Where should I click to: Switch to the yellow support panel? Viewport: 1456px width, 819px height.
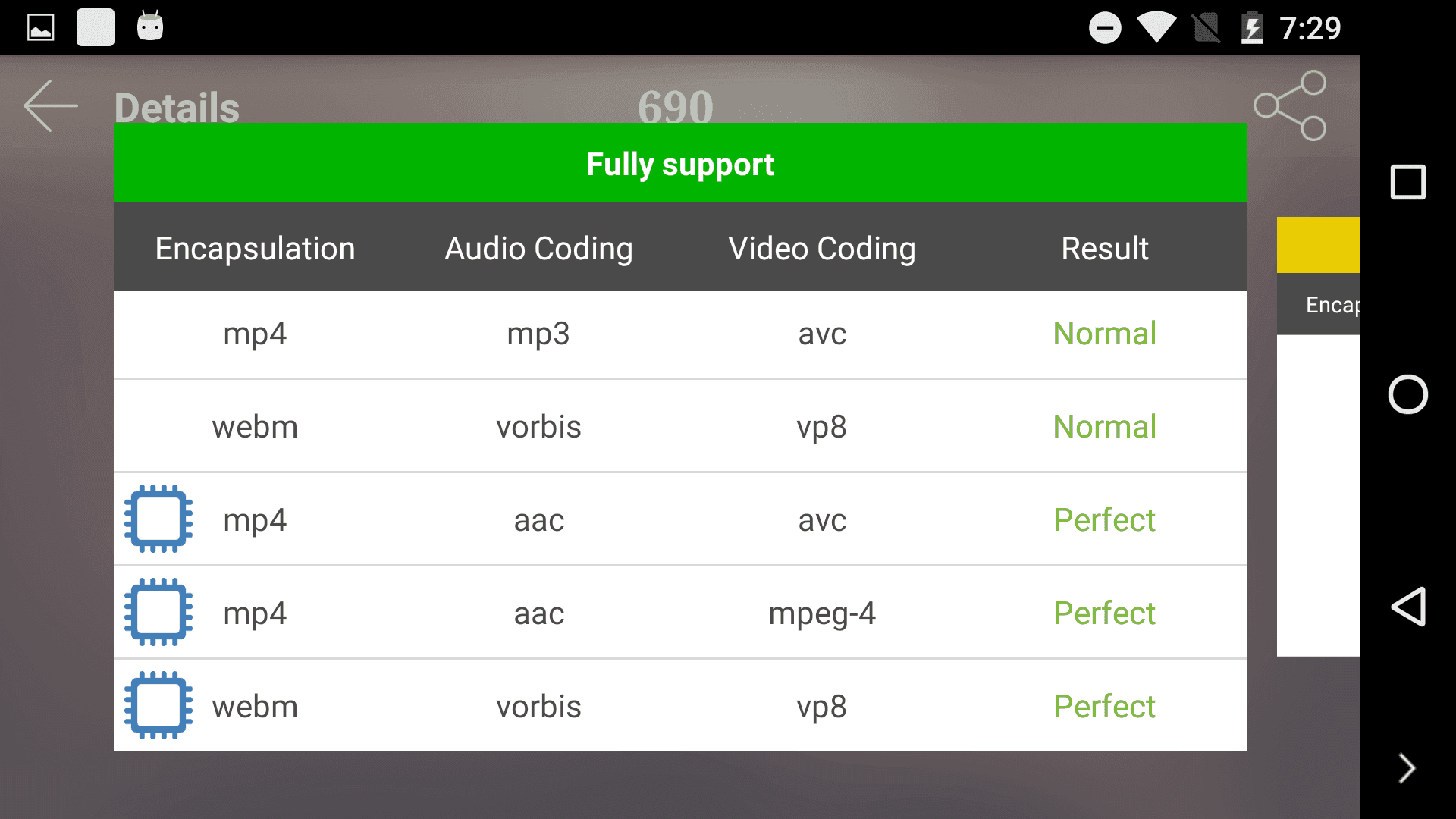tap(1319, 245)
